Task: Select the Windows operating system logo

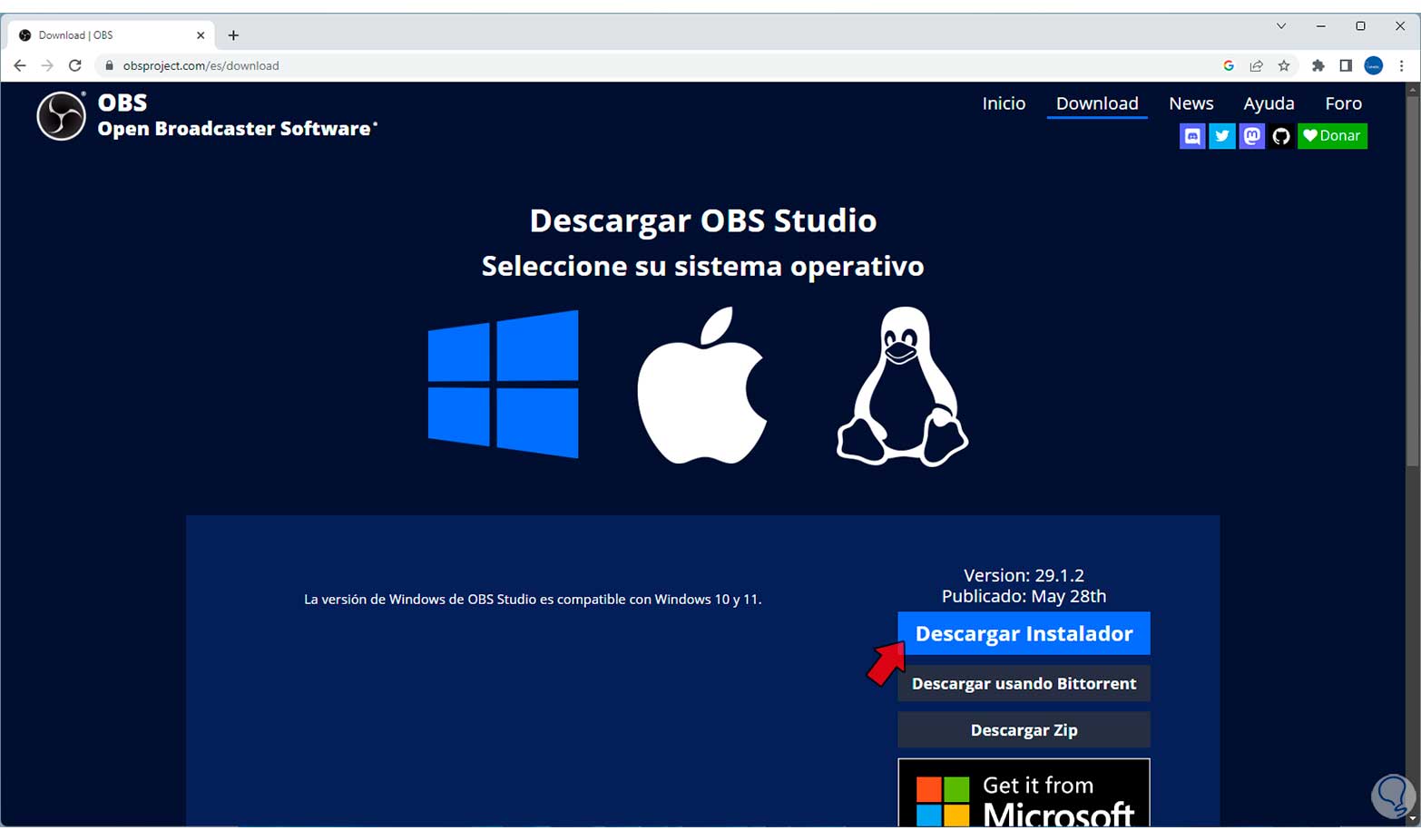Action: 503,384
